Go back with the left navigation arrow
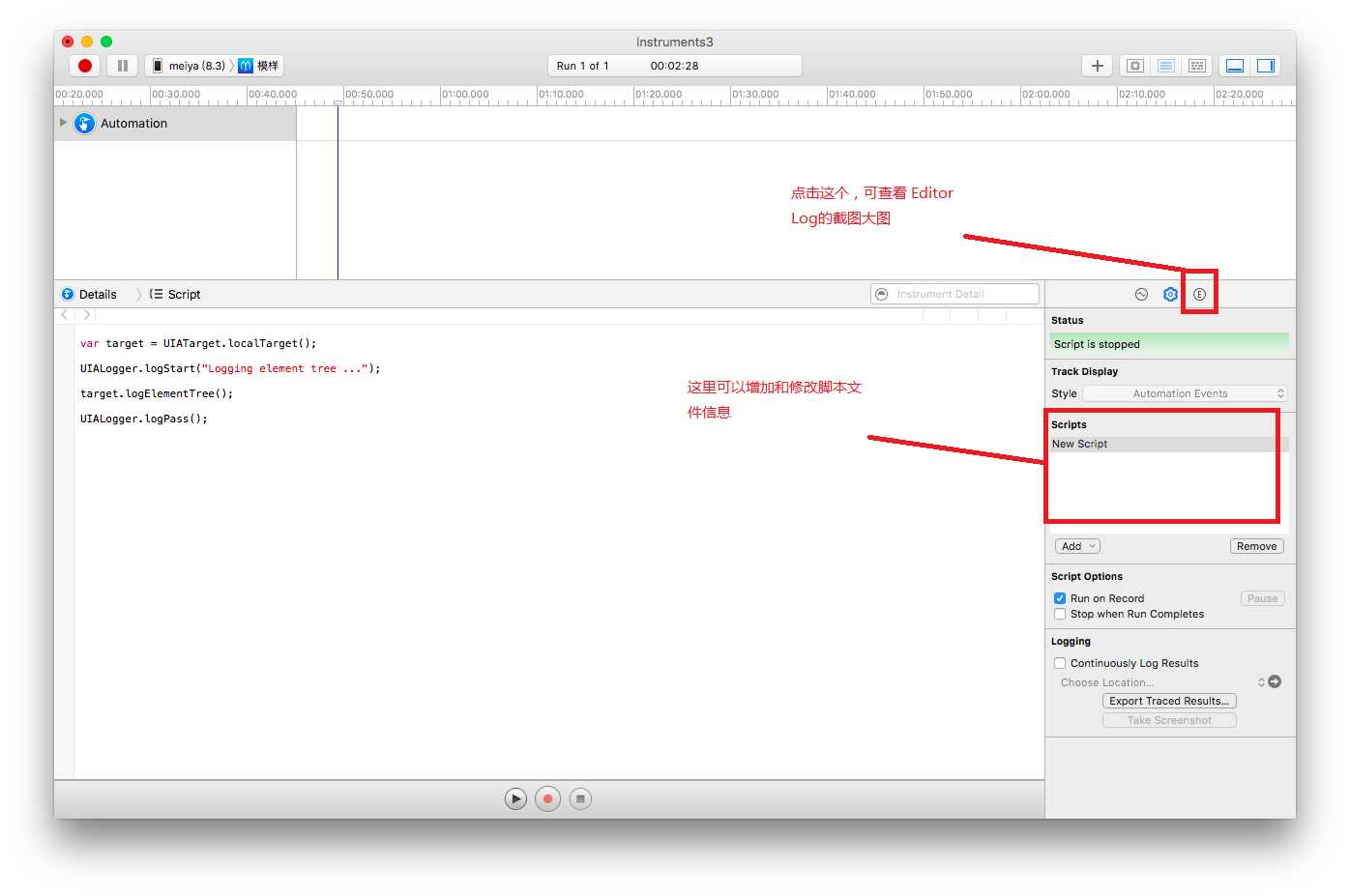This screenshot has width=1350, height=896. pyautogui.click(x=65, y=315)
